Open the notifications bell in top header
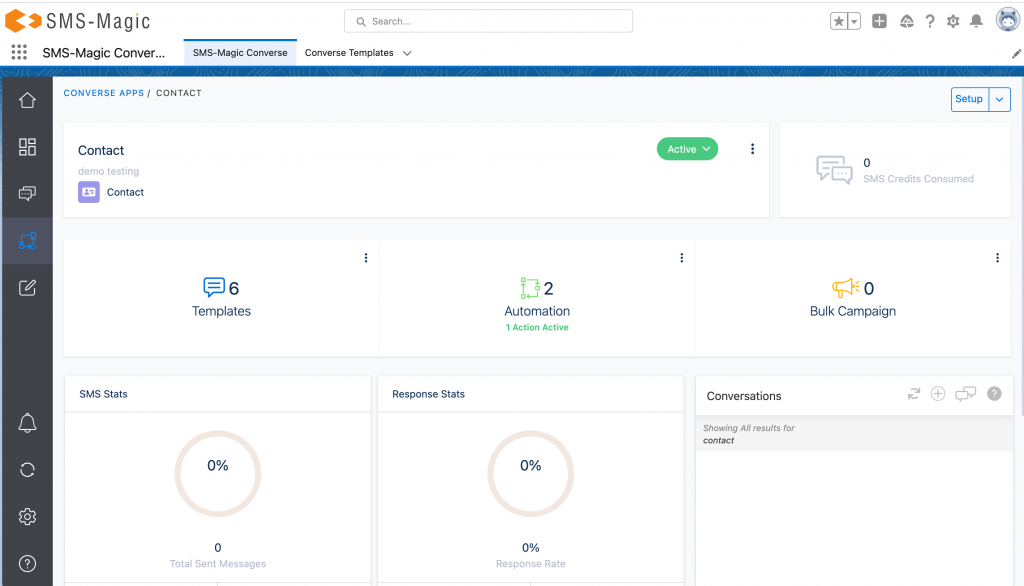Image resolution: width=1024 pixels, height=586 pixels. tap(976, 22)
